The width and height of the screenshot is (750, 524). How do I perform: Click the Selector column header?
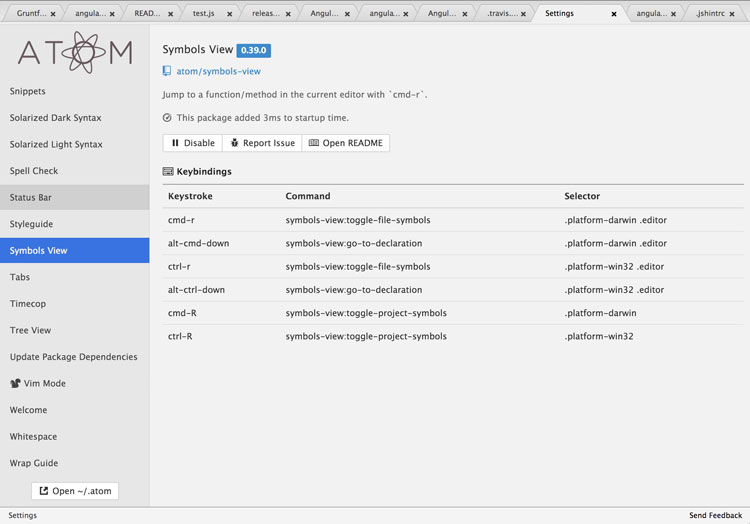coord(582,196)
